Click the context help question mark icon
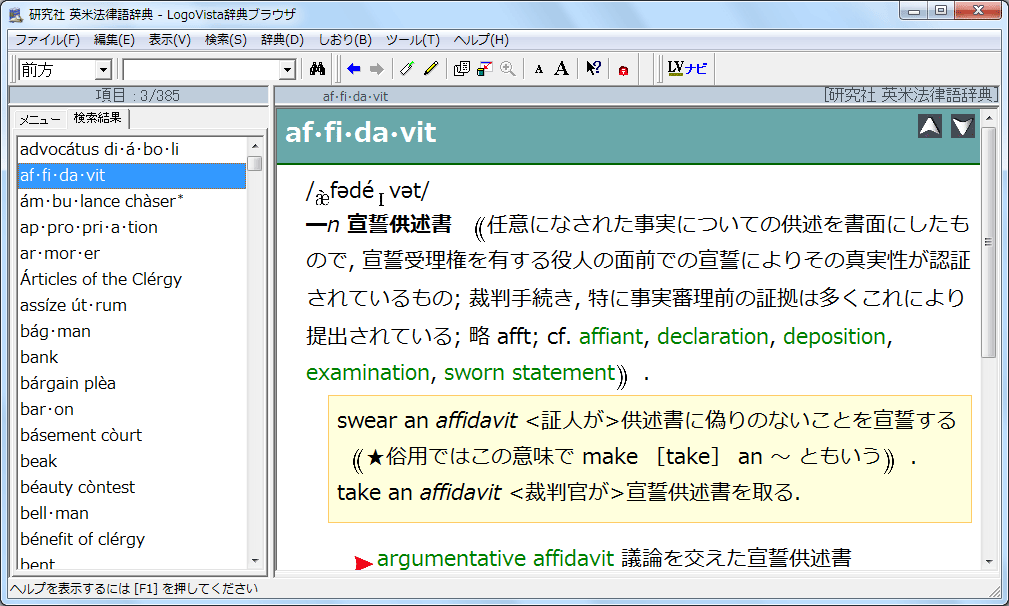Screen dimensions: 1009x606 (x=594, y=69)
